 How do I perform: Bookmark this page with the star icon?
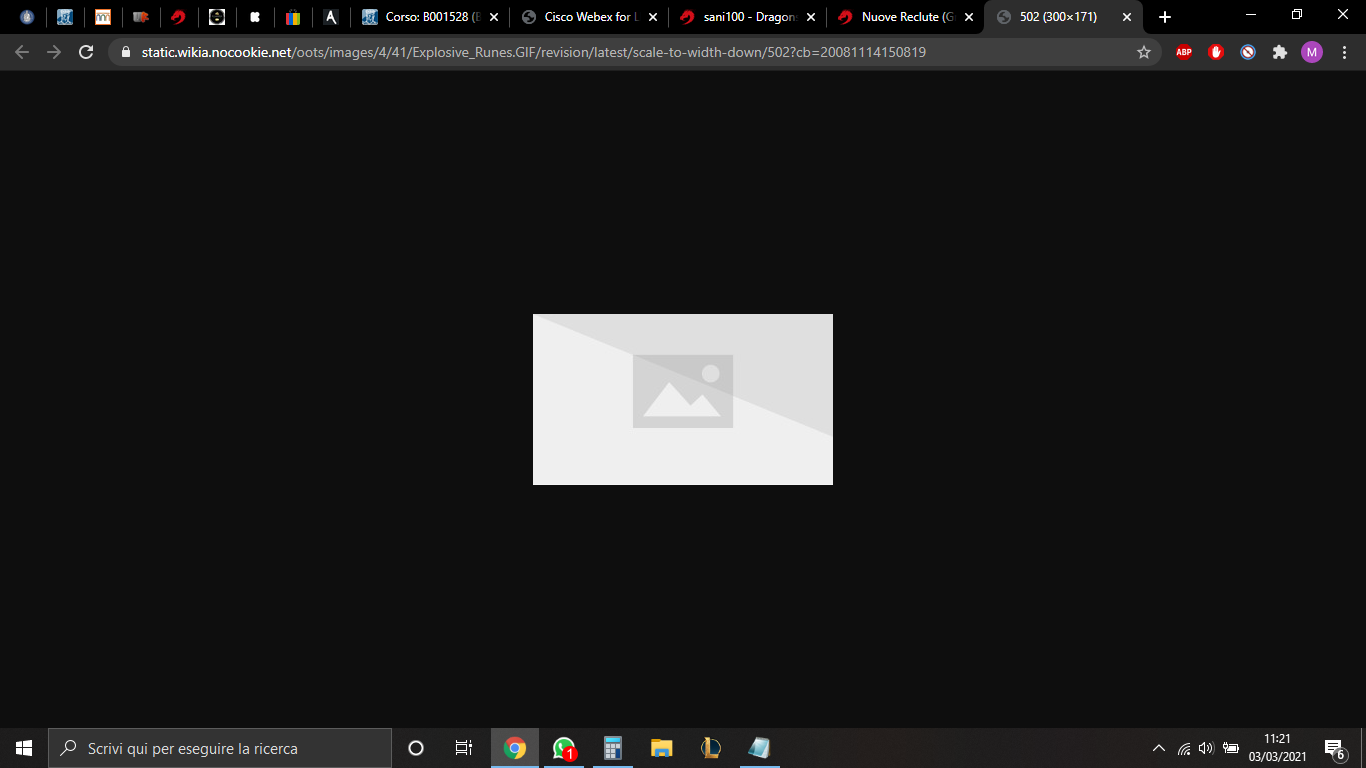point(1144,52)
